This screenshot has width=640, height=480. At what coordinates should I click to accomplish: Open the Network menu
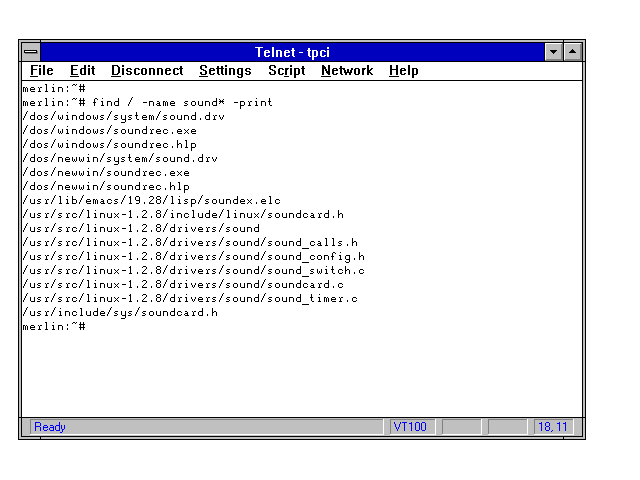coord(346,71)
